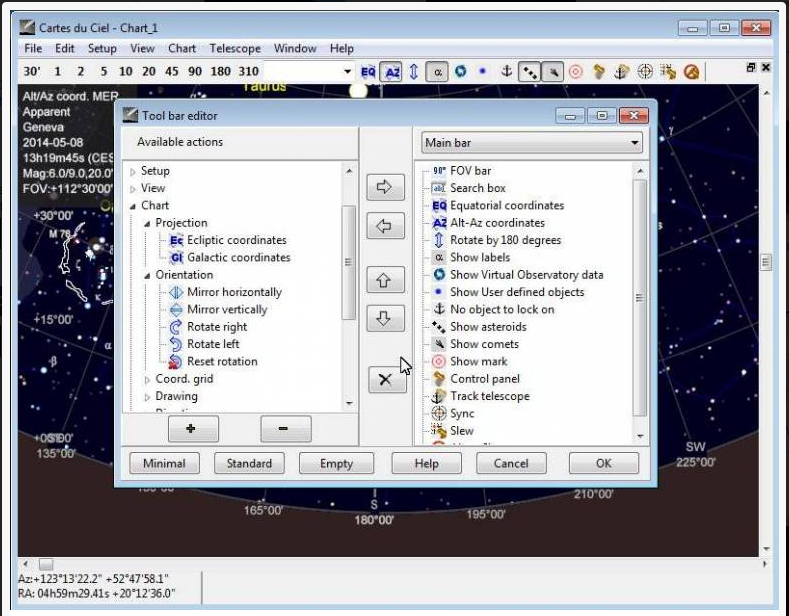The height and width of the screenshot is (616, 789).
Task: Toggle Show comets in the main toolbar
Action: pyautogui.click(x=553, y=72)
